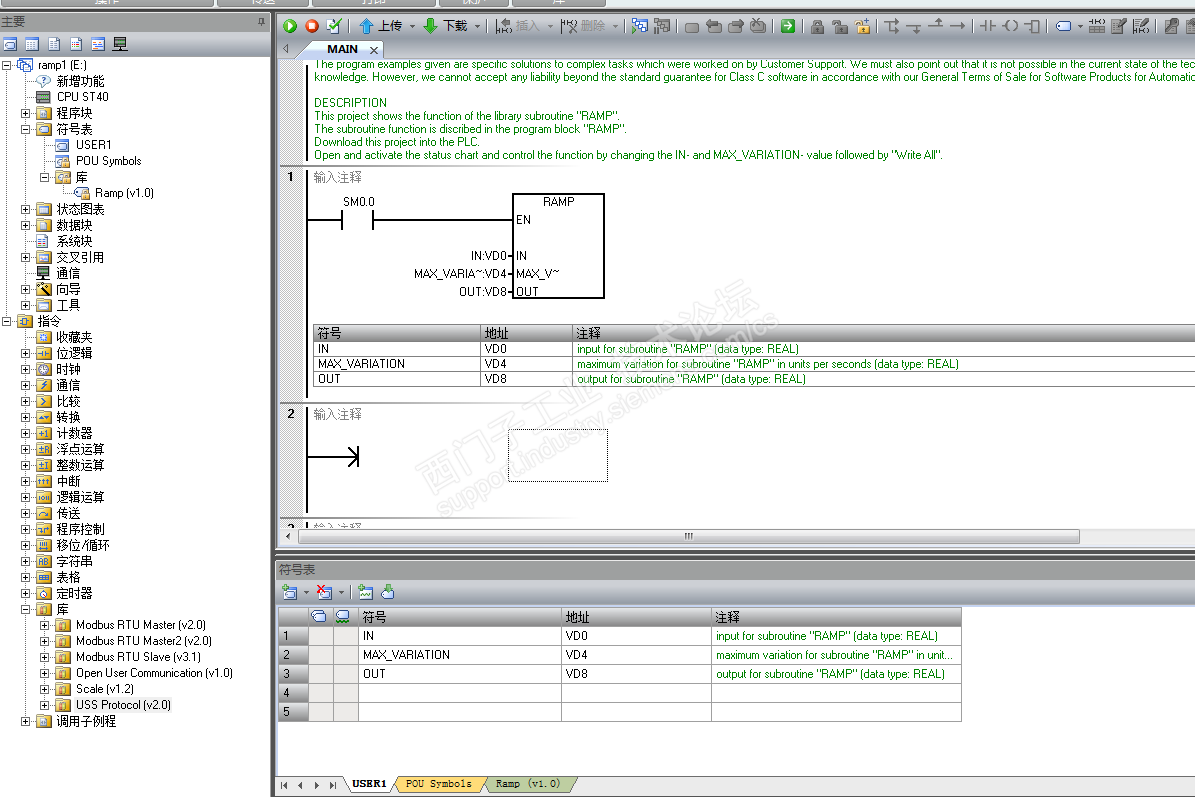
Task: Select the MAIN program tab
Action: 342,49
